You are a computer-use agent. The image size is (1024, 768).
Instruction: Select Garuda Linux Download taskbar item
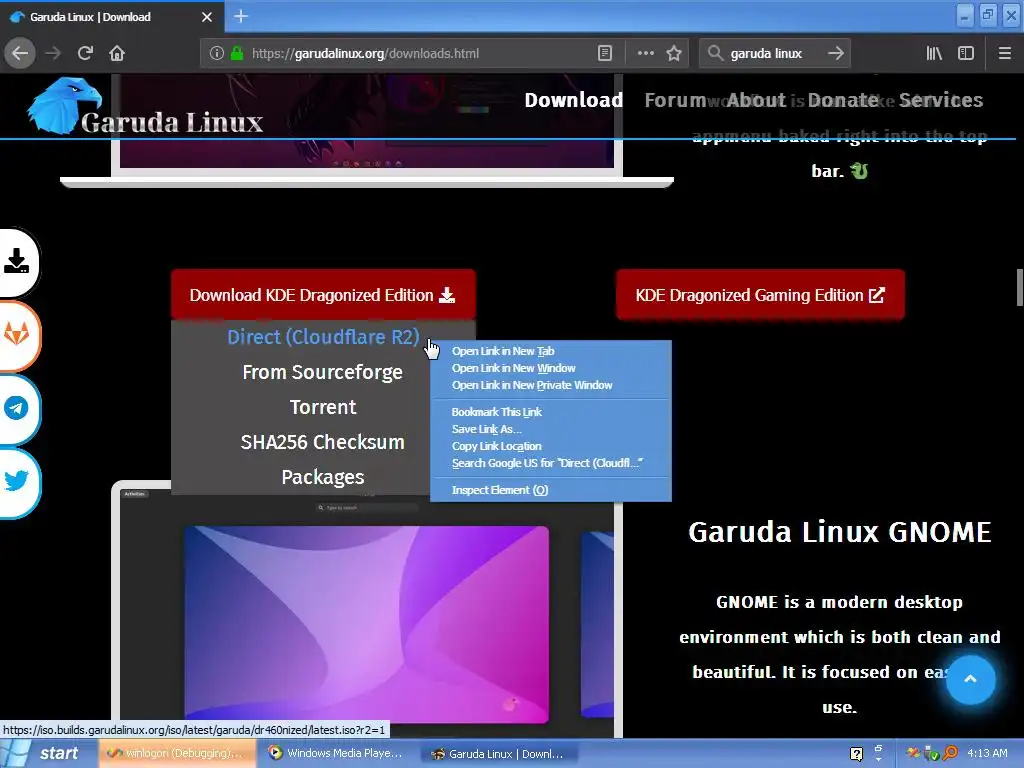[498, 754]
